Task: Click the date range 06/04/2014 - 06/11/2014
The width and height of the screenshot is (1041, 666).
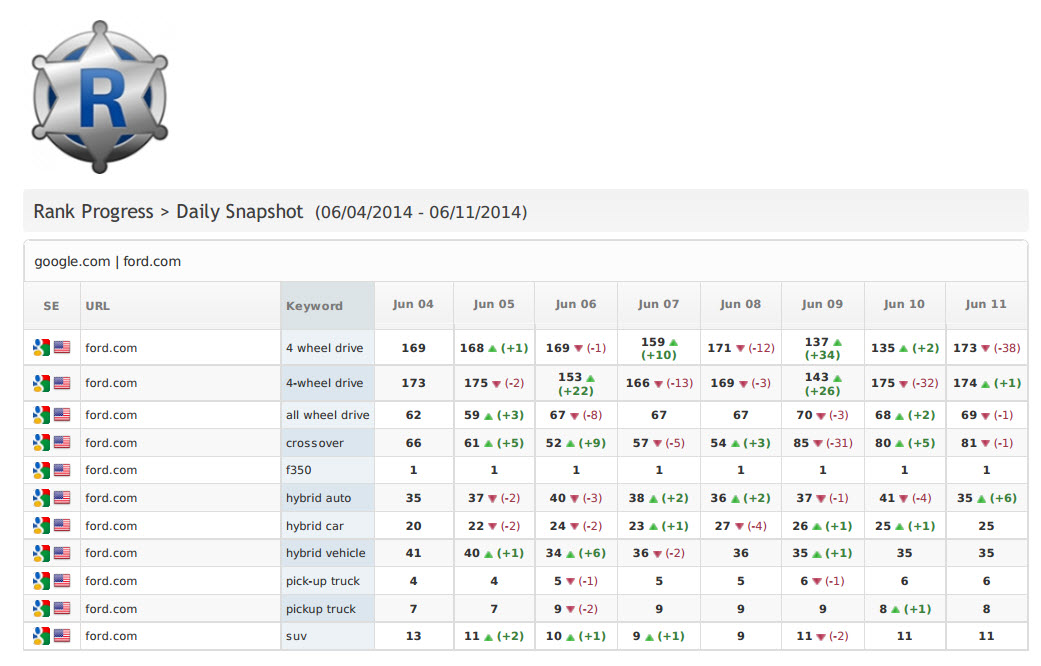Action: (421, 212)
